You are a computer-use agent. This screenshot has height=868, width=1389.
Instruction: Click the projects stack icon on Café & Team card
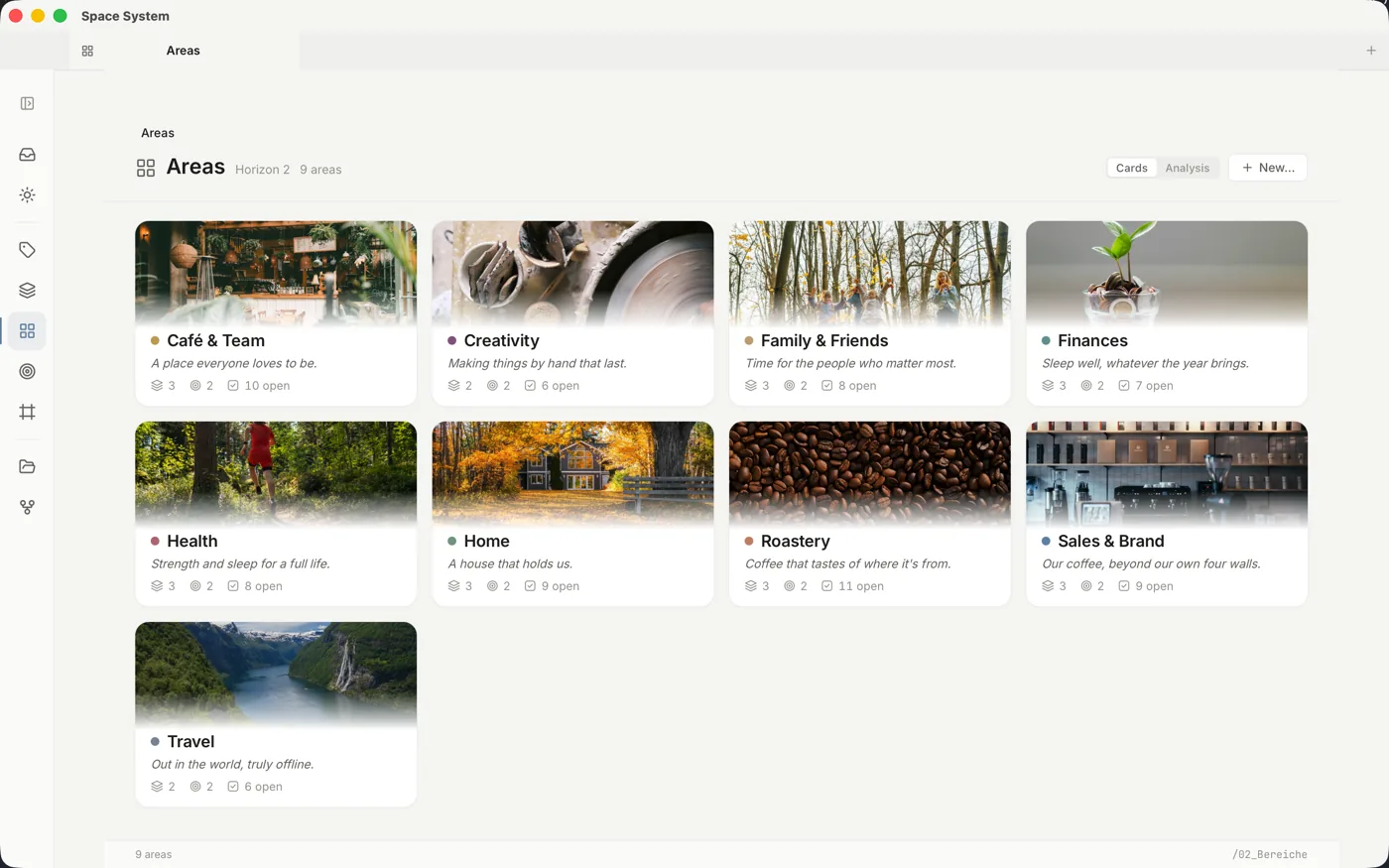point(157,386)
